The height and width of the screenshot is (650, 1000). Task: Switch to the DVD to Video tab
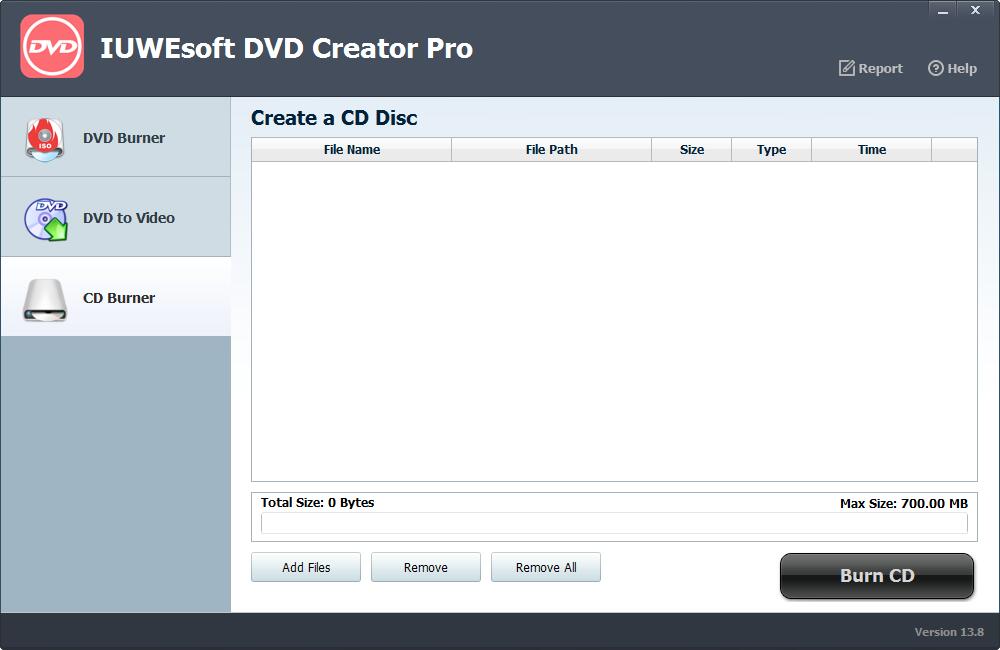click(115, 218)
